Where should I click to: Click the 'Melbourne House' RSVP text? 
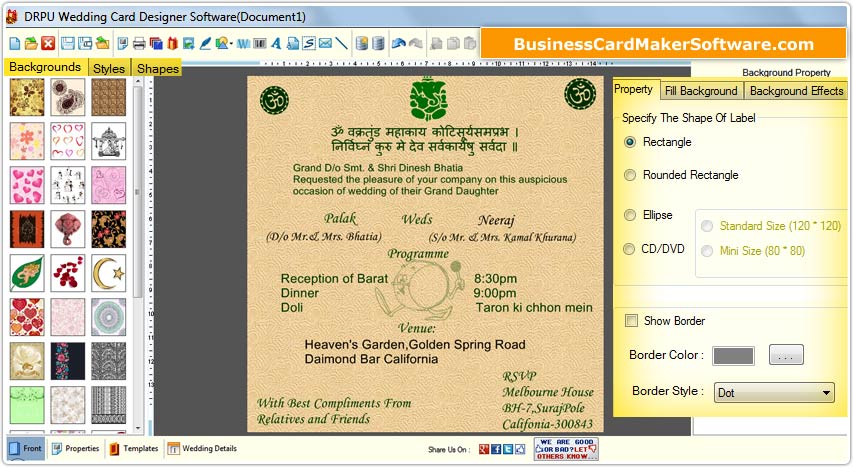tap(548, 392)
